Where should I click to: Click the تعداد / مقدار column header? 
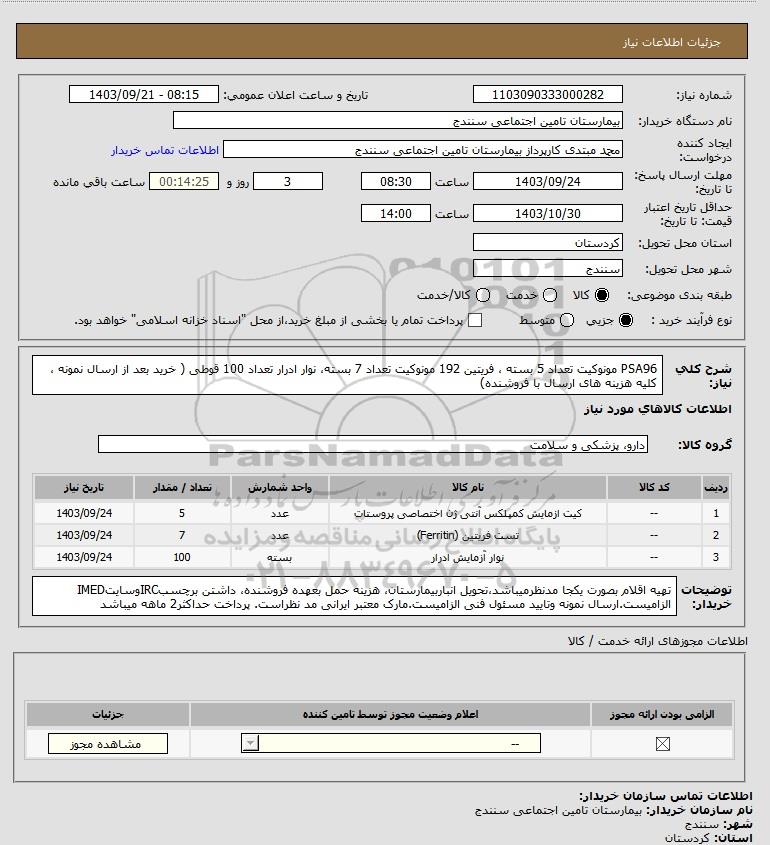pyautogui.click(x=182, y=487)
